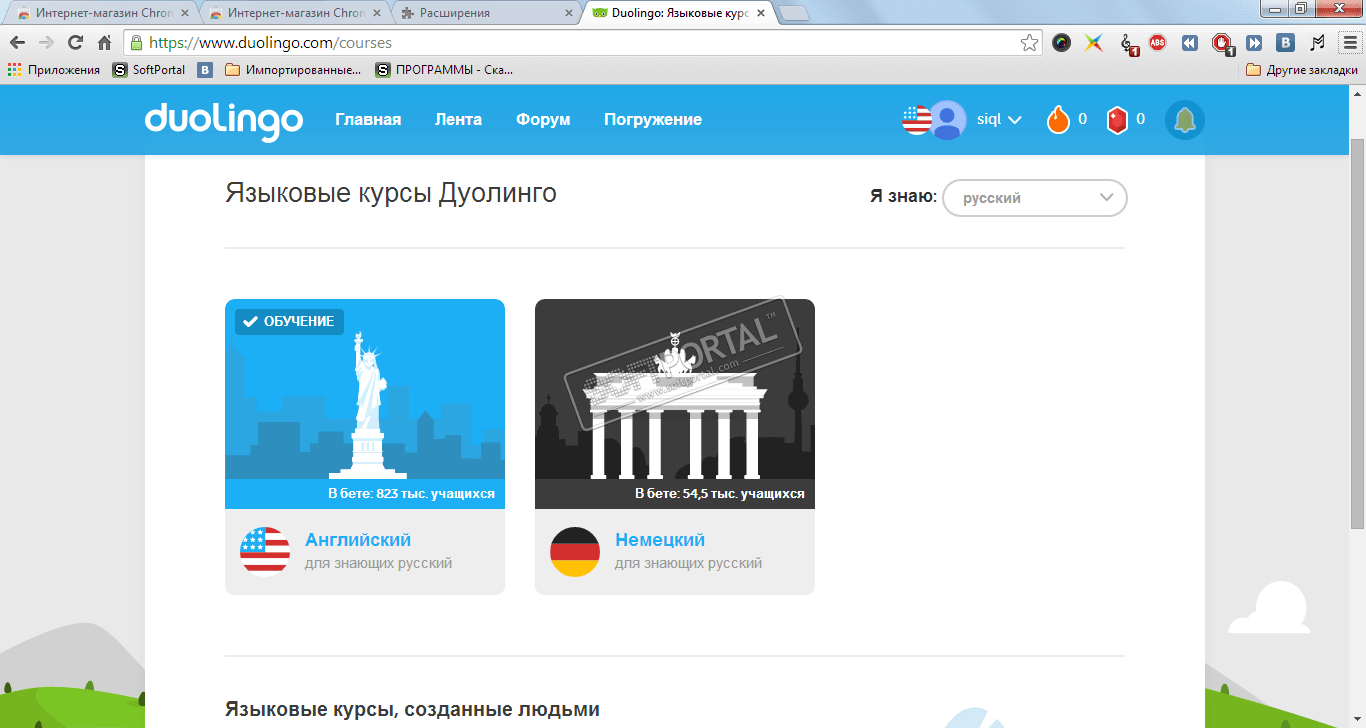The image size is (1366, 728).
Task: Expand the Я знаю русский language dropdown
Action: click(x=1035, y=198)
